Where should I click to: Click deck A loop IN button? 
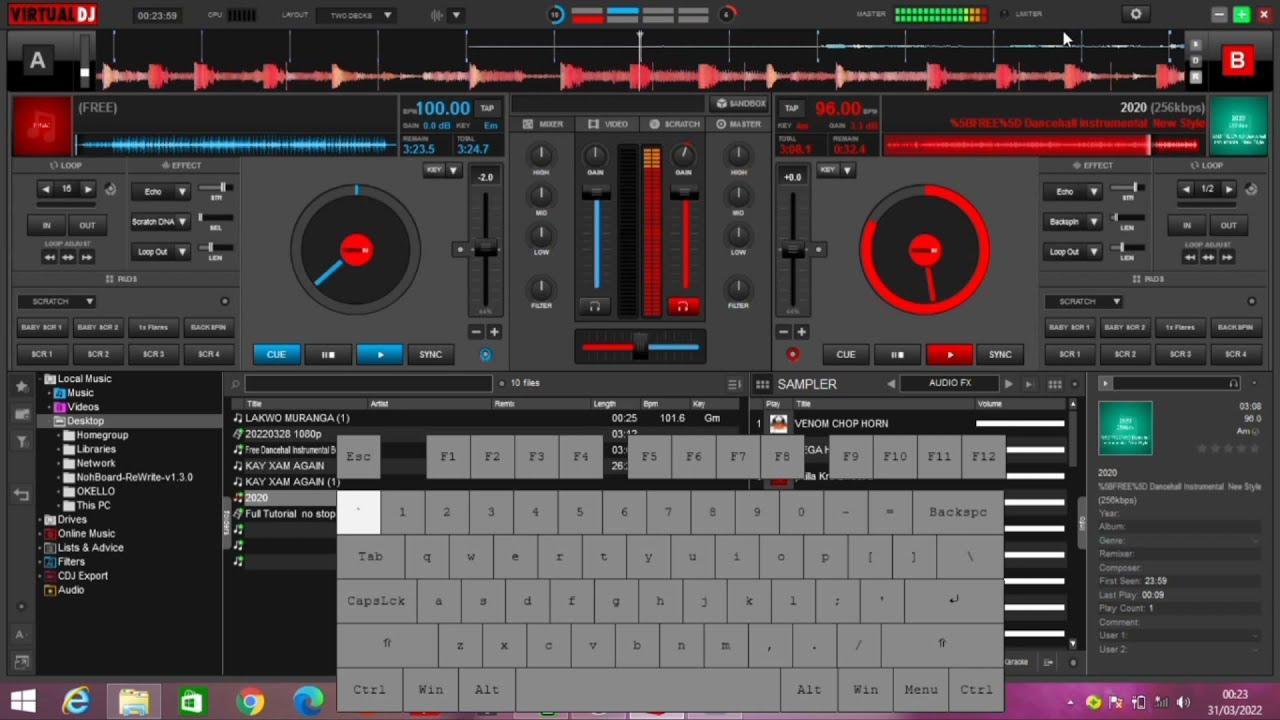click(46, 225)
